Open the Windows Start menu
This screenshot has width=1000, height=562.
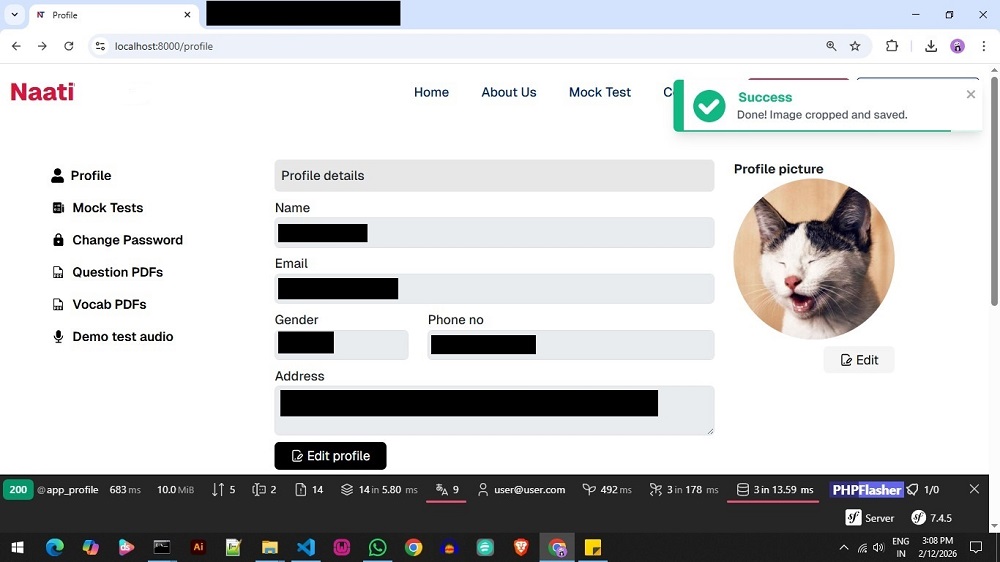click(17, 547)
